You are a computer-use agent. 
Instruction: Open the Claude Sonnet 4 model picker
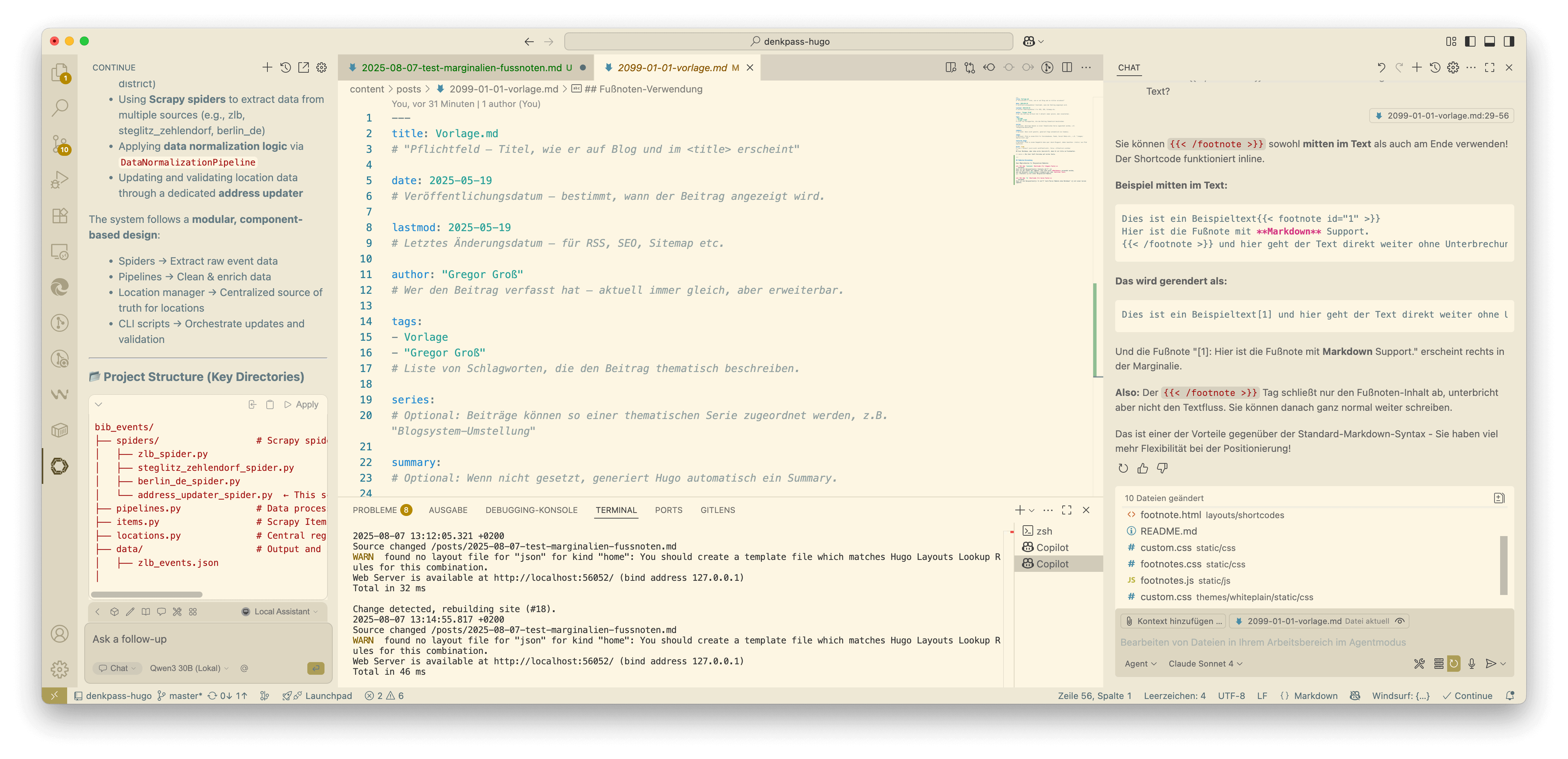1205,664
